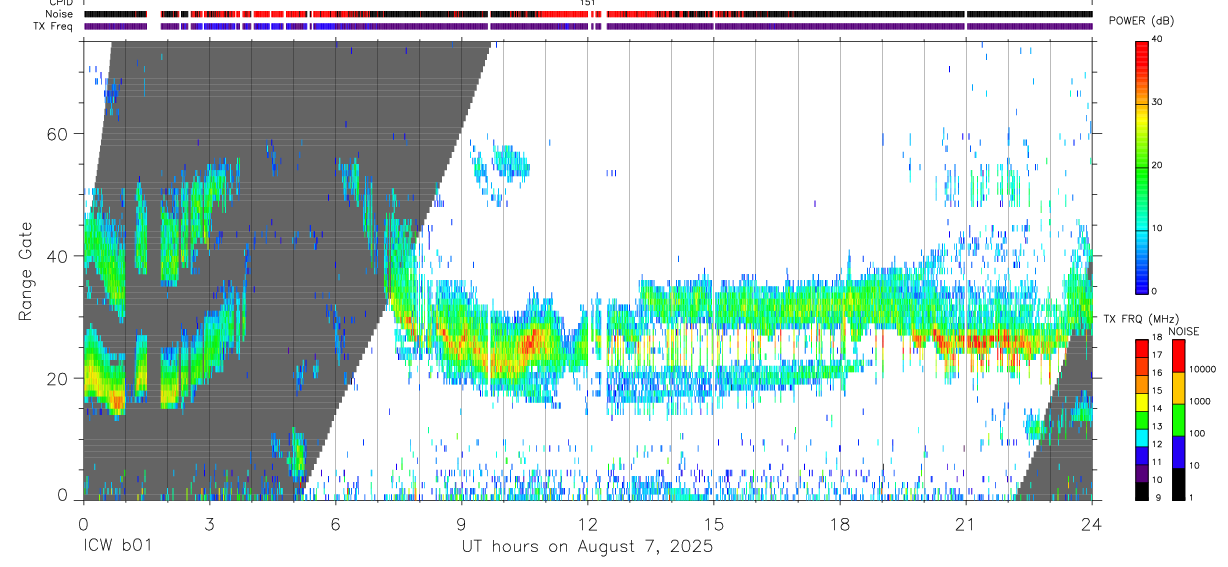Select the 'TX FRQ (MHz)' legend title
This screenshot has width=1228, height=567.
pos(1141,318)
